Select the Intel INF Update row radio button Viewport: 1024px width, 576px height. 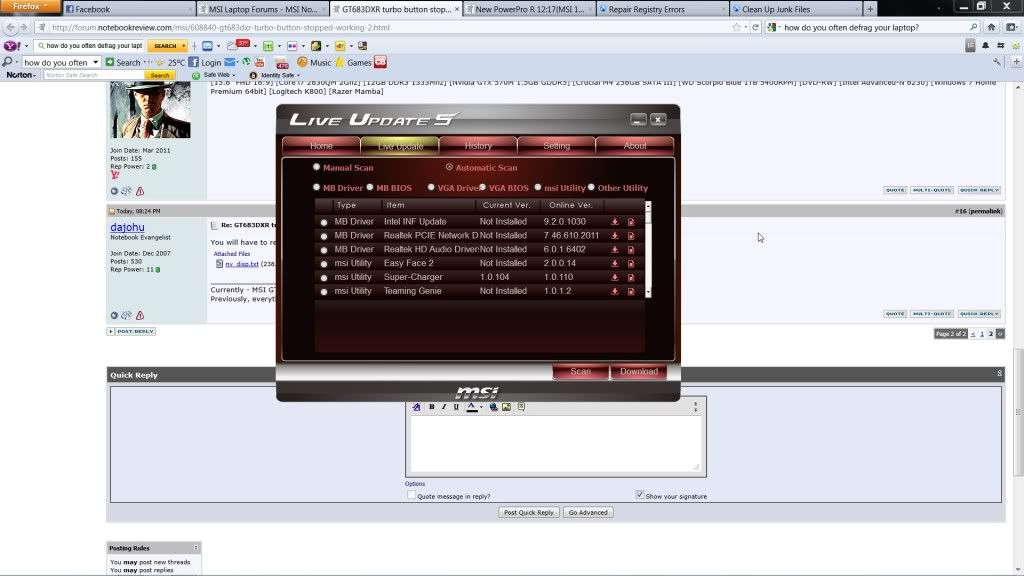coord(324,223)
